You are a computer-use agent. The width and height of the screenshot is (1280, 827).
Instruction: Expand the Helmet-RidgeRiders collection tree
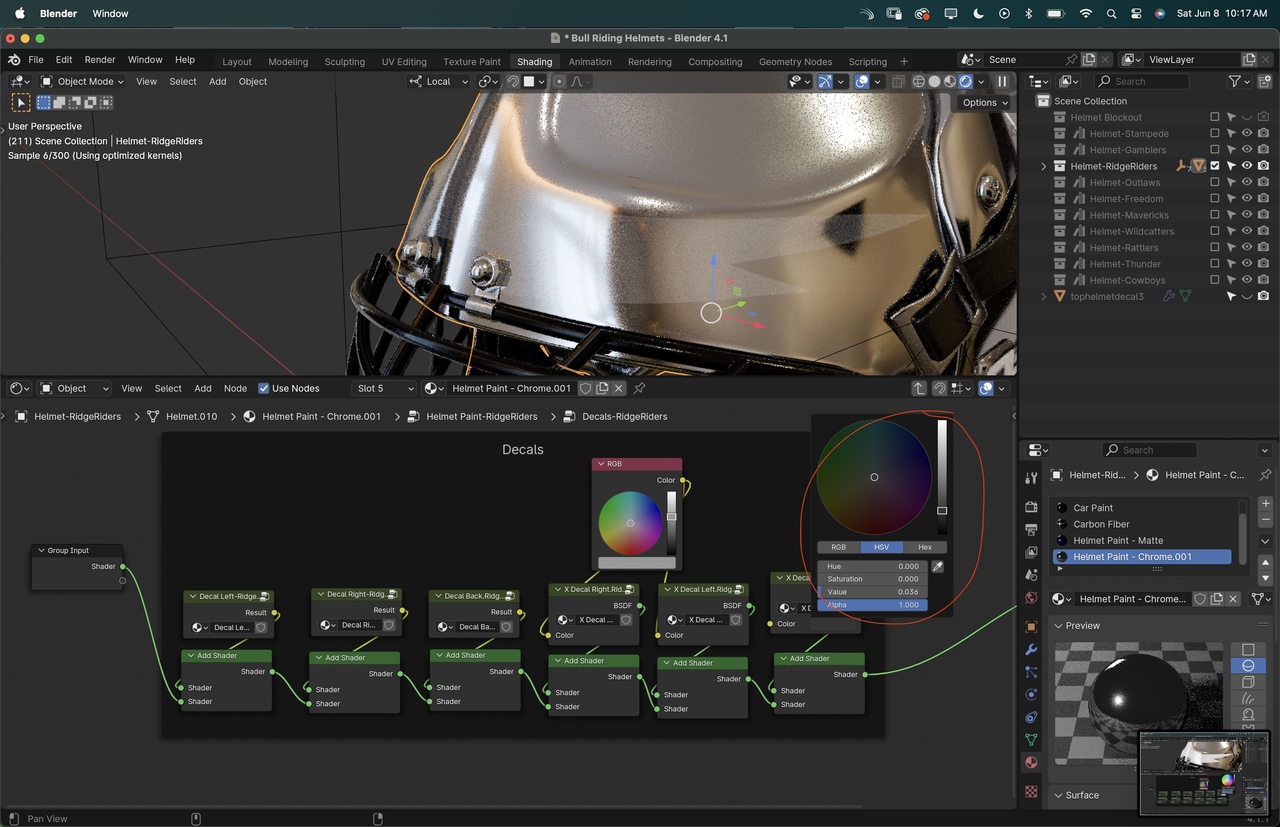pos(1044,166)
